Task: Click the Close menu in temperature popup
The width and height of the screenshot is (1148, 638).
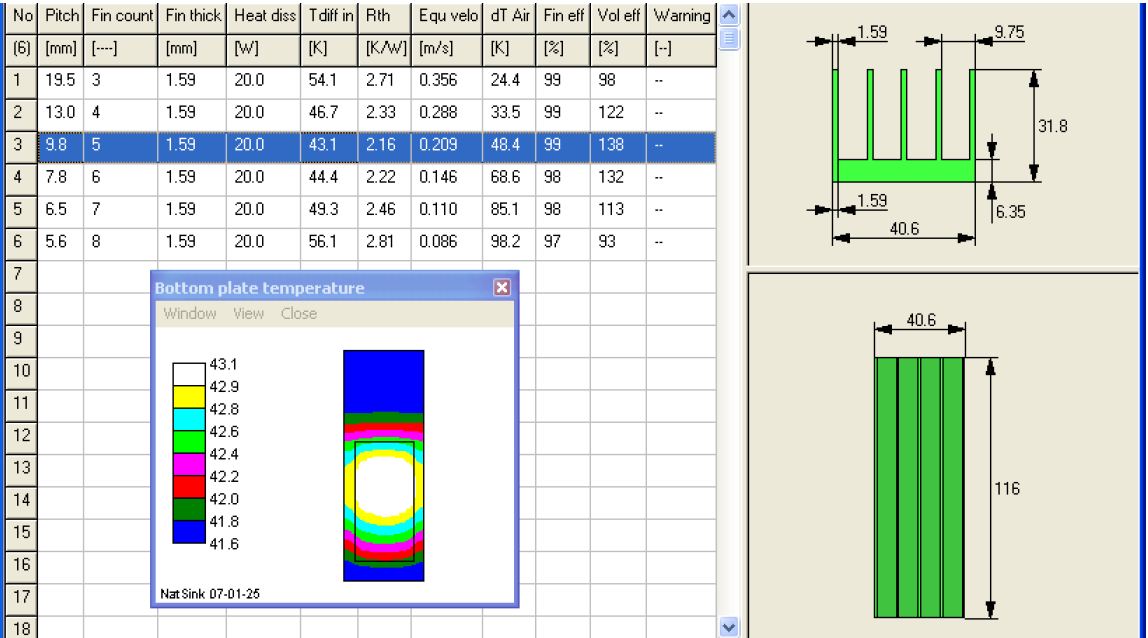Action: click(x=299, y=314)
